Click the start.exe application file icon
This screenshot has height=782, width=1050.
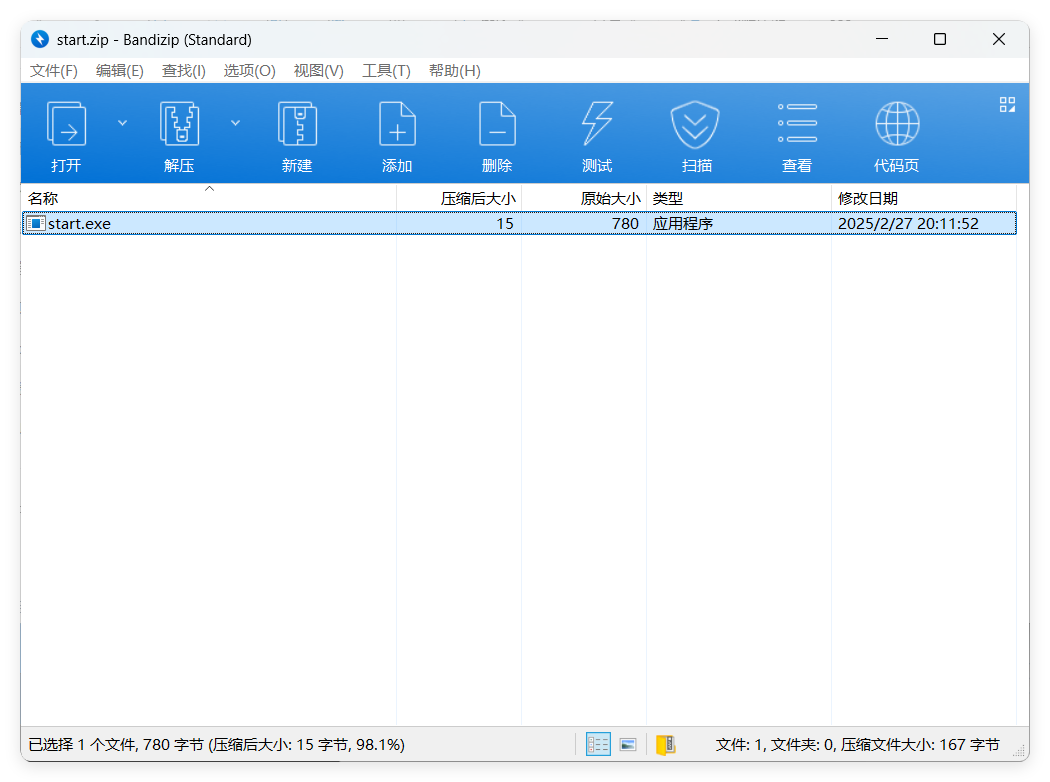(x=36, y=224)
